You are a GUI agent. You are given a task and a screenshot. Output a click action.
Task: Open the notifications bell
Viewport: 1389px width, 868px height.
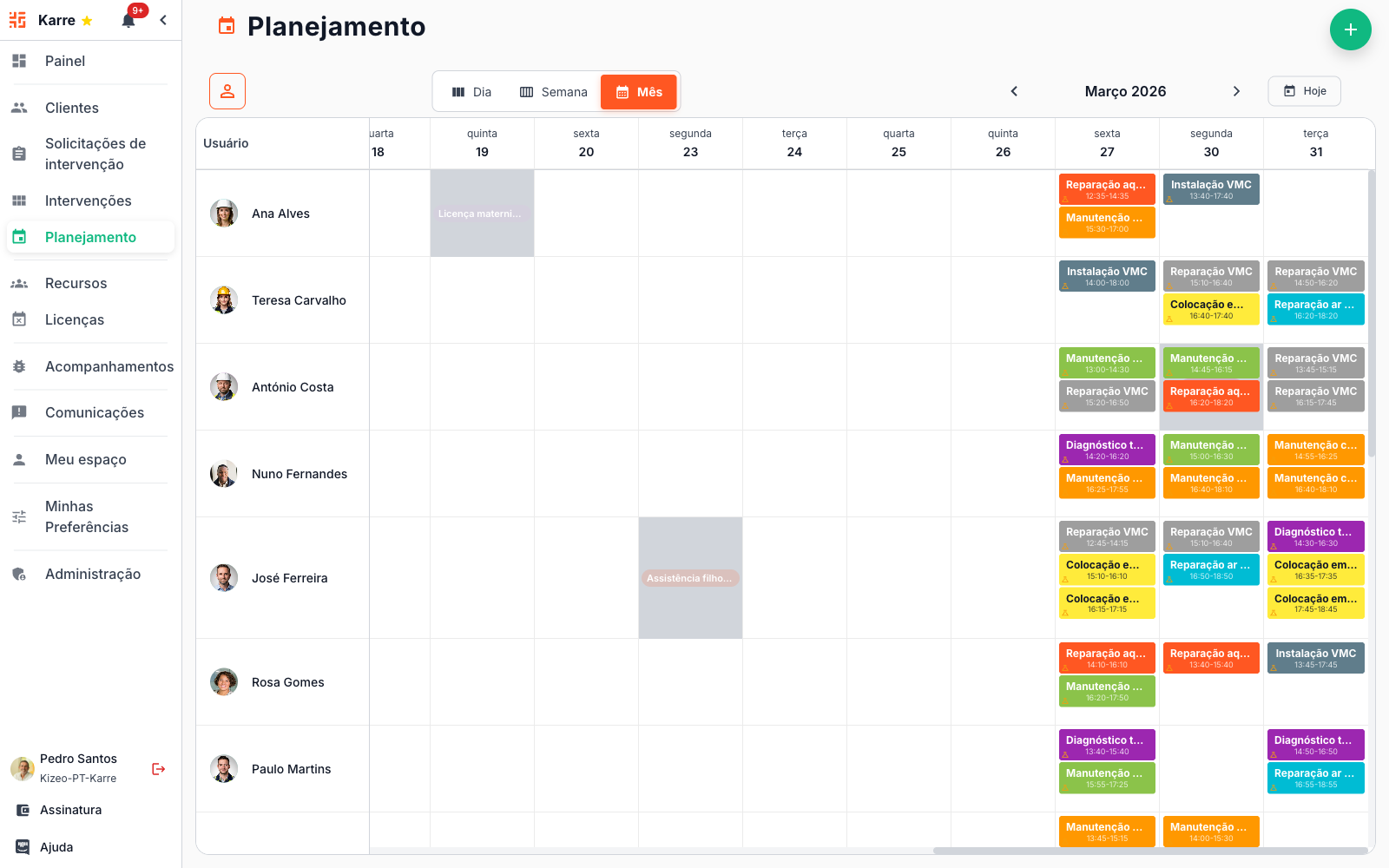pos(128,21)
